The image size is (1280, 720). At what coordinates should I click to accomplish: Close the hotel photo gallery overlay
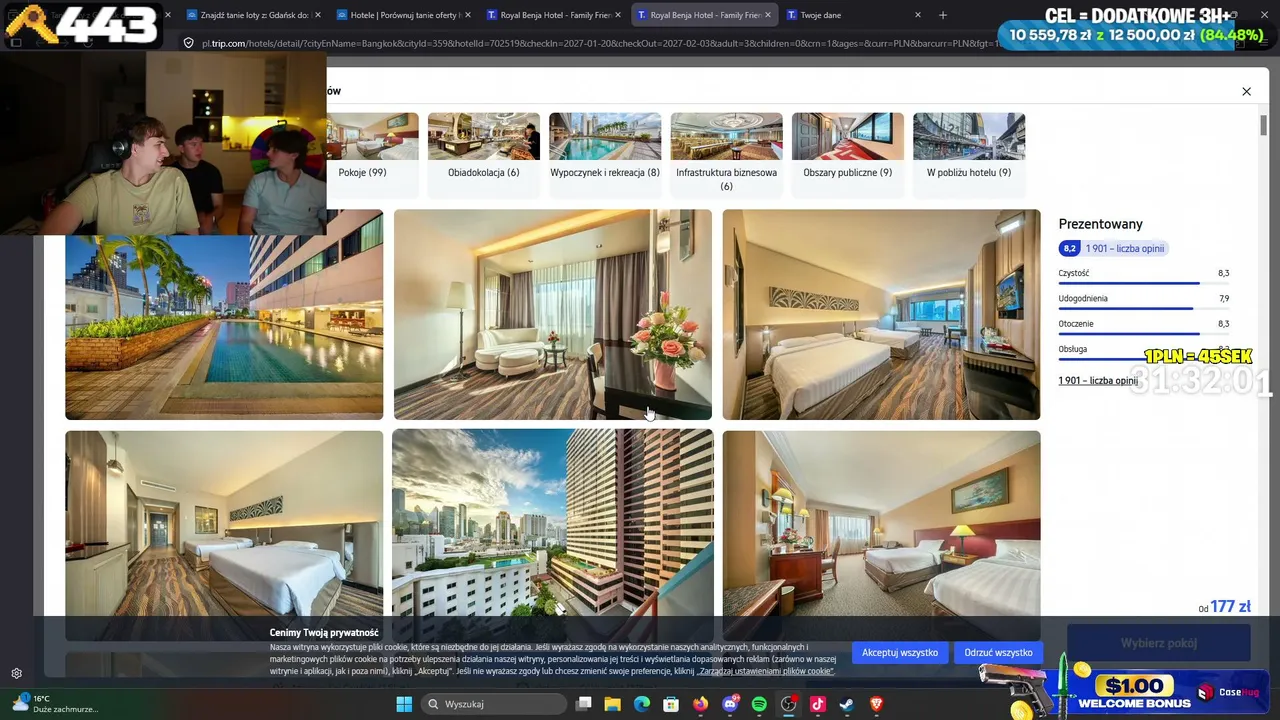1246,91
